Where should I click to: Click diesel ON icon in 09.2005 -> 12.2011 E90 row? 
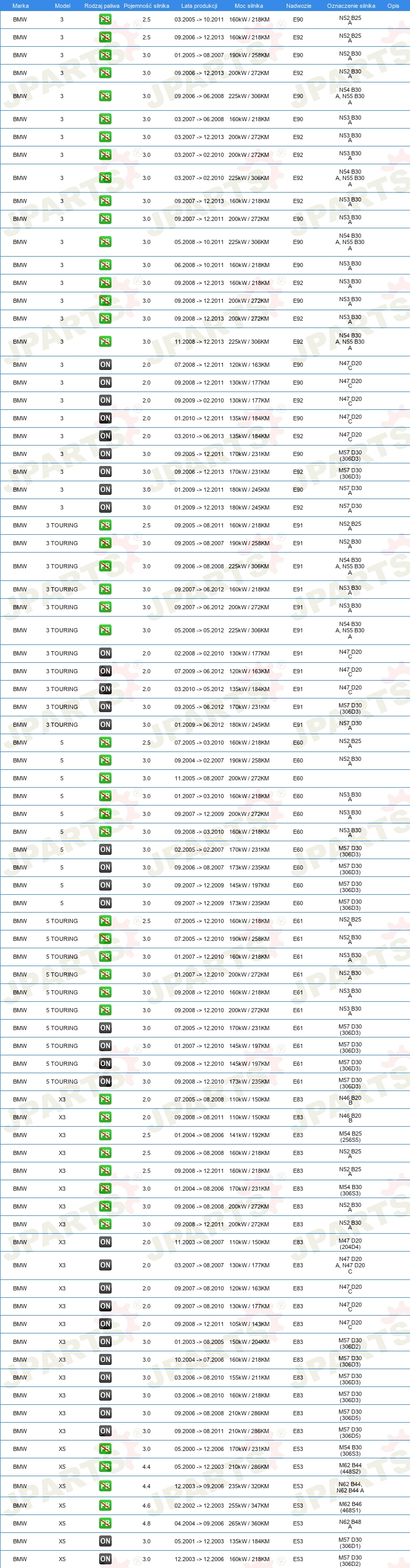(105, 453)
